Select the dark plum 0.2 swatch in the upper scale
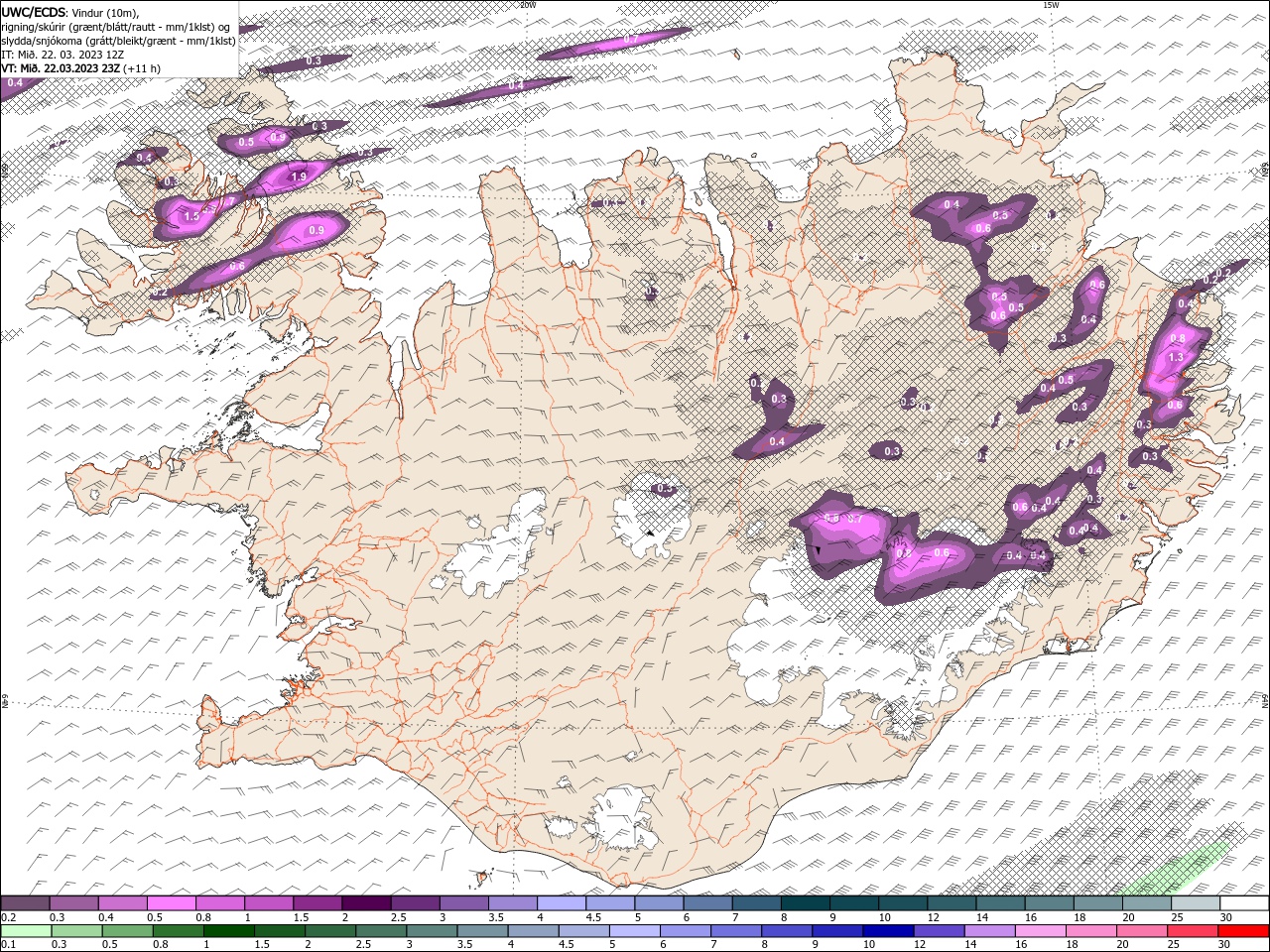 [x=26, y=903]
